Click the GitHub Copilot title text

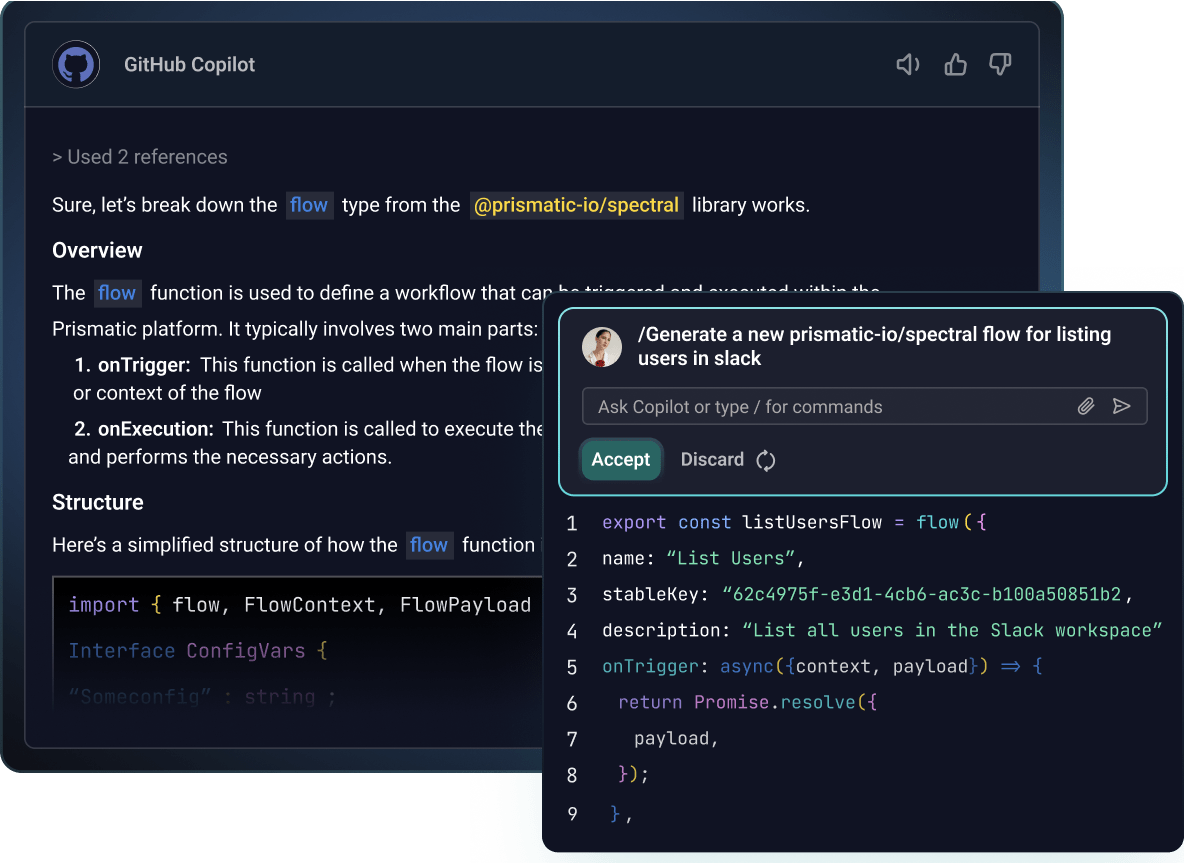[x=190, y=65]
